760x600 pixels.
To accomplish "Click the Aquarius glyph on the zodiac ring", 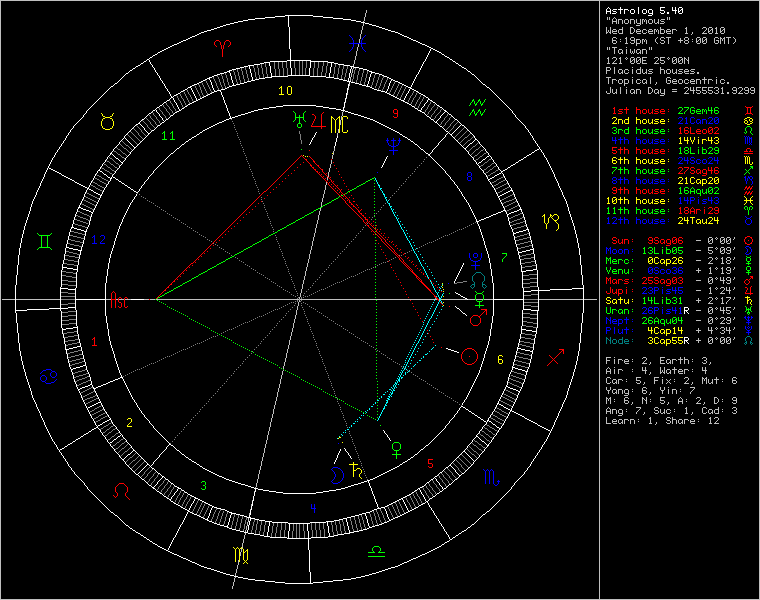I will (x=477, y=108).
